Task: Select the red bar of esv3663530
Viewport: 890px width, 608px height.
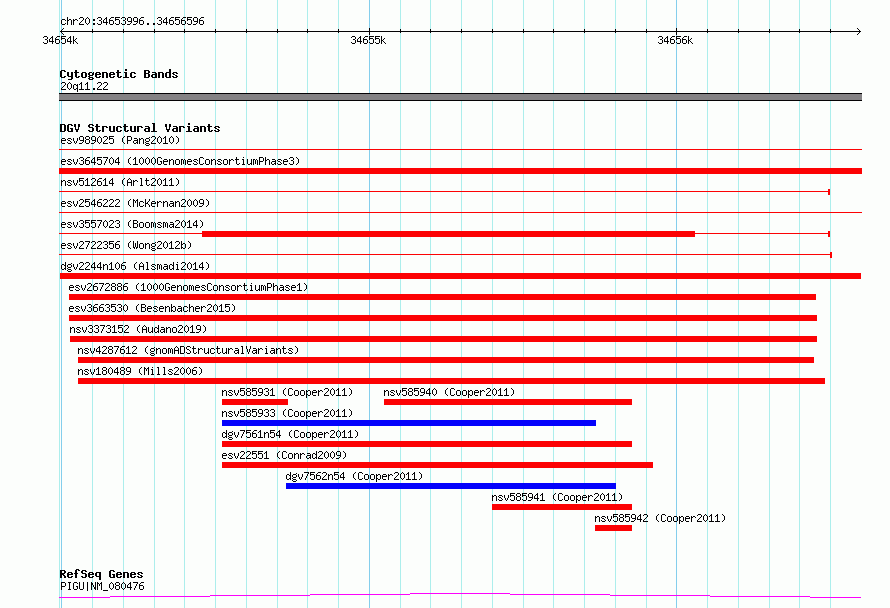Action: [x=443, y=318]
